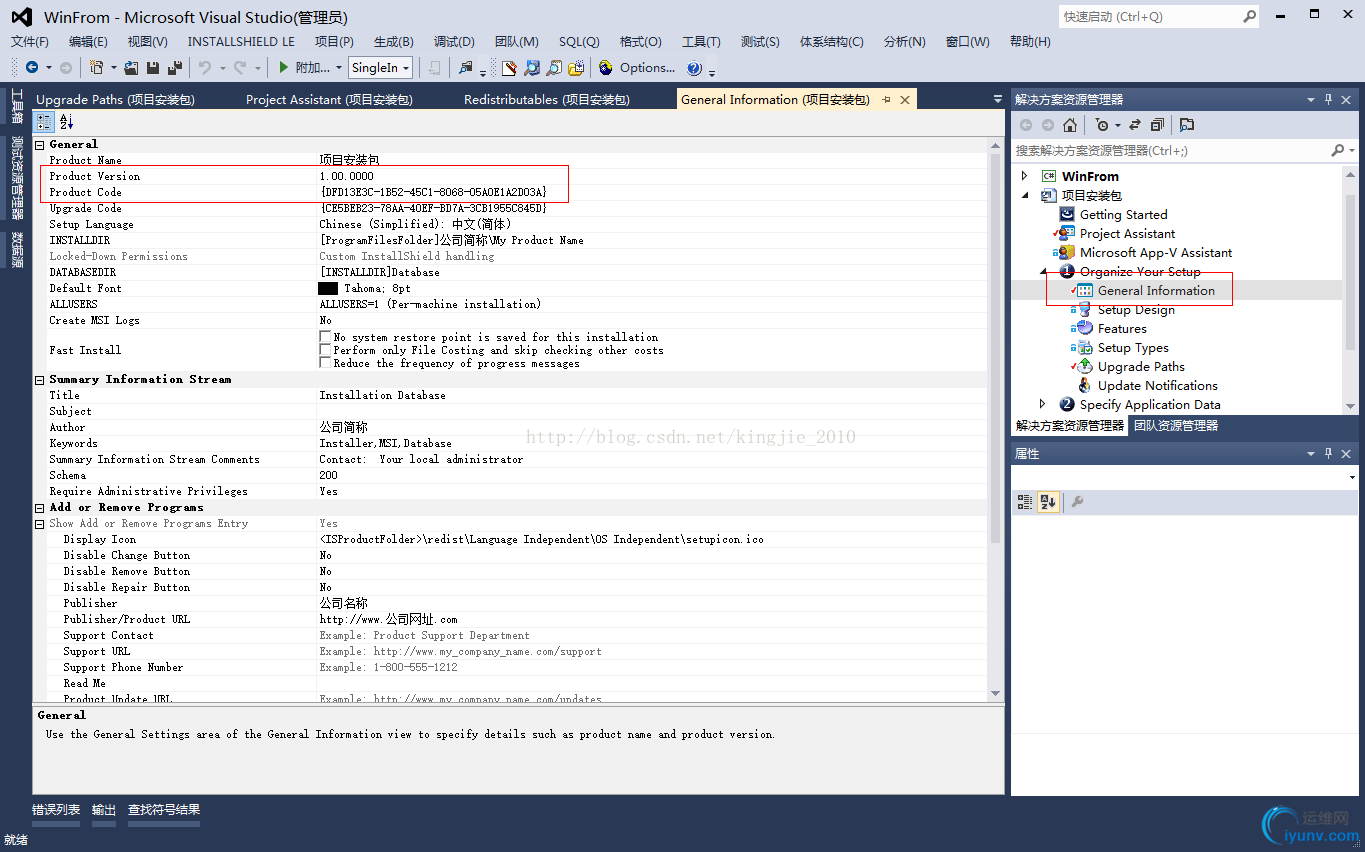Viewport: 1365px width, 852px height.
Task: Click the Solution Explorer search magnifier icon
Action: click(x=1337, y=150)
